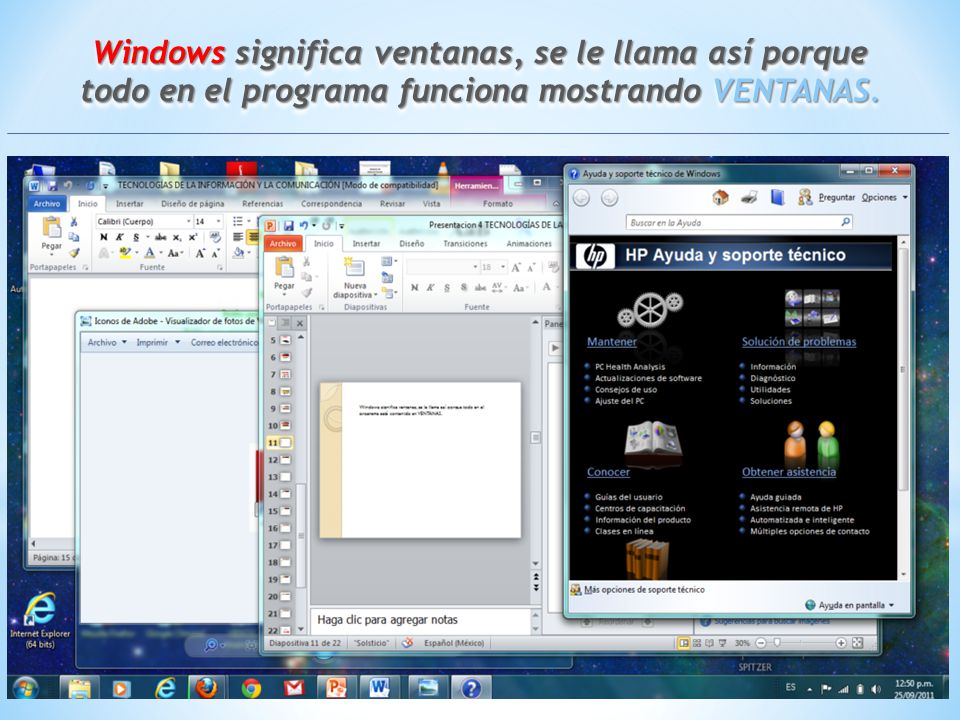Toggle italic K in the PowerPoint font group
This screenshot has width=960, height=720.
click(x=430, y=287)
